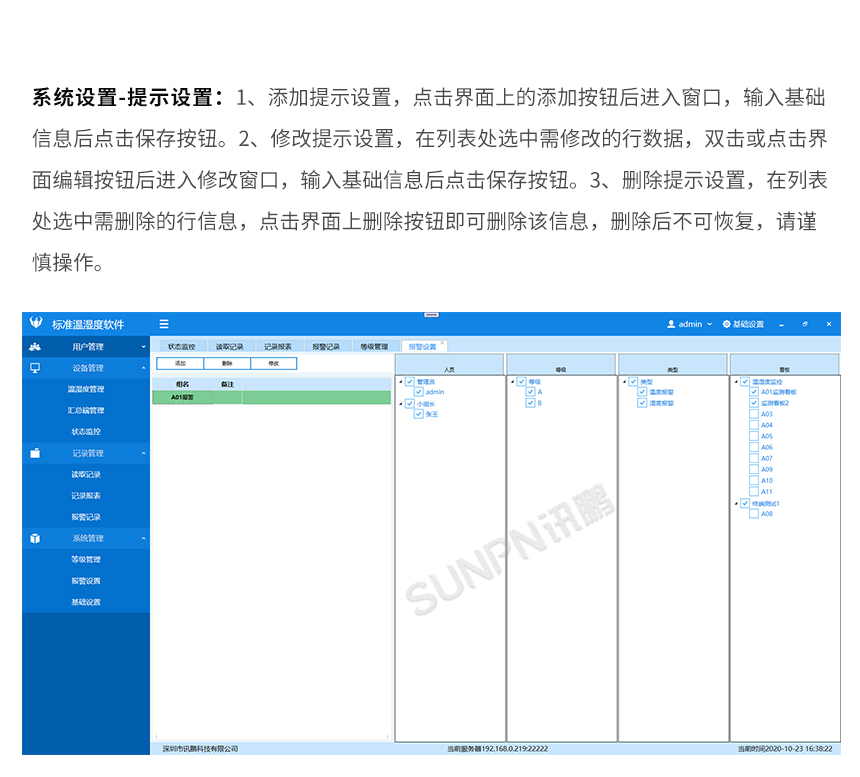Collapse the 小组长 tree node
Viewport: 860px width, 777px height.
(401, 404)
